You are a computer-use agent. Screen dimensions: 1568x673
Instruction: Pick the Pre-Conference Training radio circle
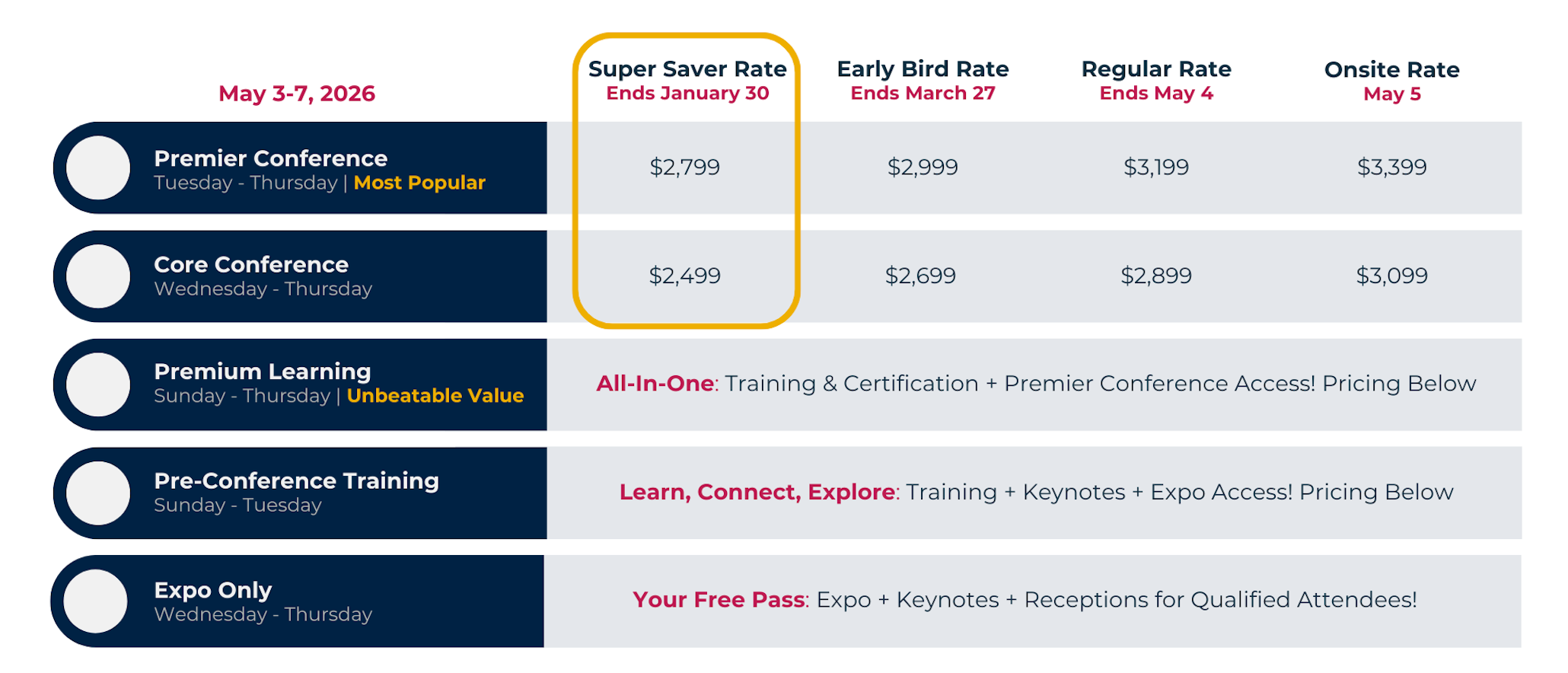pyautogui.click(x=98, y=493)
